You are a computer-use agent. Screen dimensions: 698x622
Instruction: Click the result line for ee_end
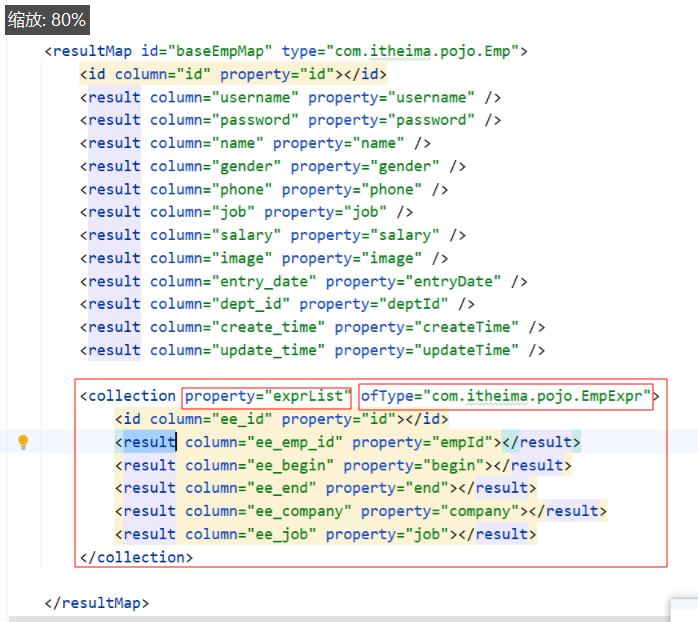(x=325, y=488)
